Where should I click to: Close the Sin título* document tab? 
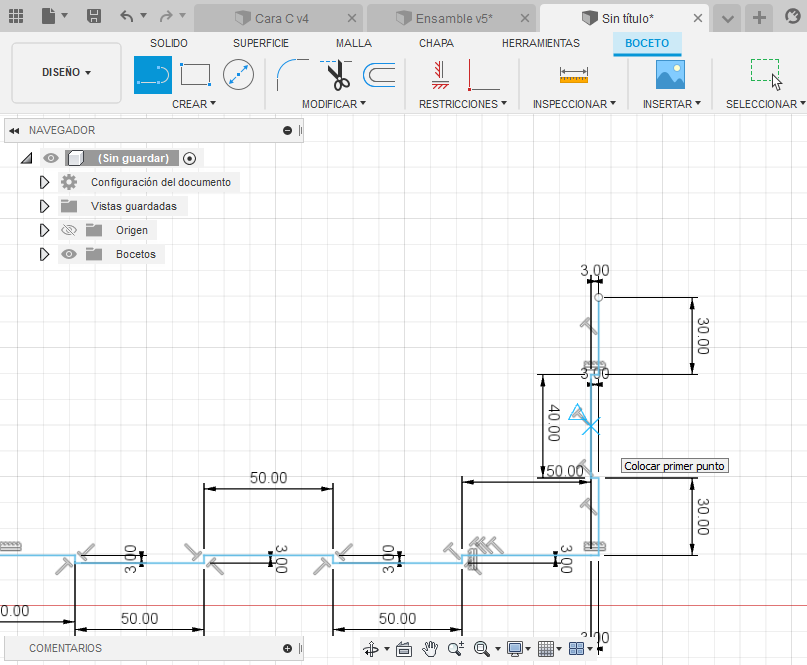pyautogui.click(x=697, y=19)
